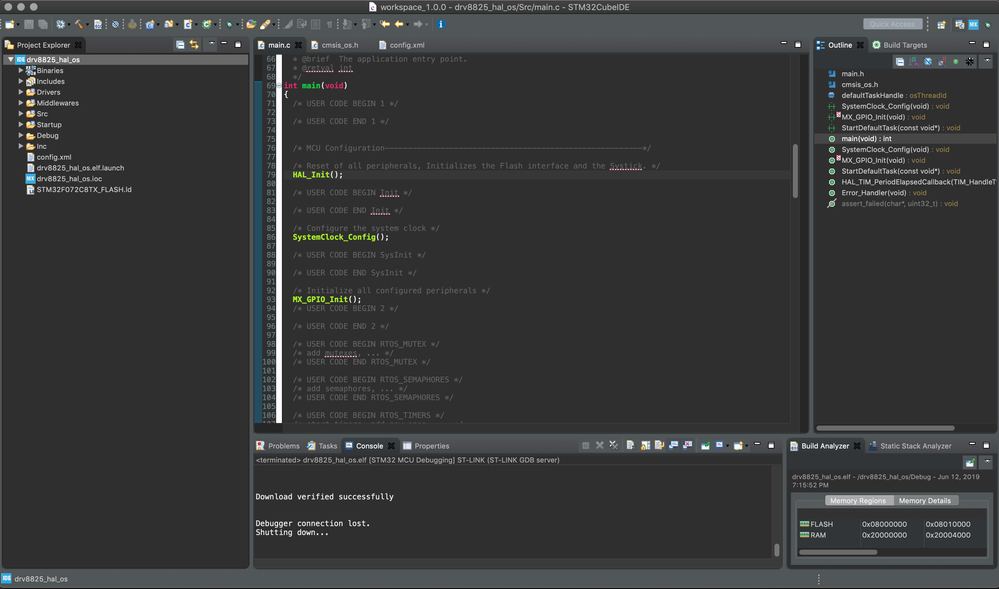This screenshot has width=999, height=589.
Task: Expand the Includes folder
Action: click(21, 81)
